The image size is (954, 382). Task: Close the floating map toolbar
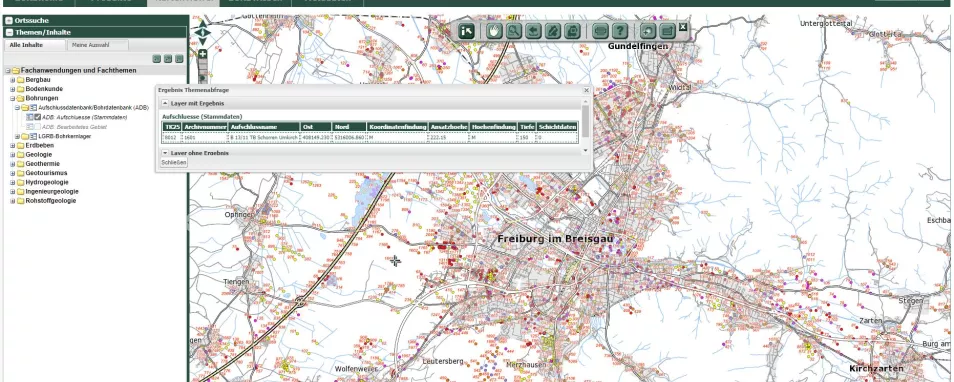pyautogui.click(x=683, y=27)
